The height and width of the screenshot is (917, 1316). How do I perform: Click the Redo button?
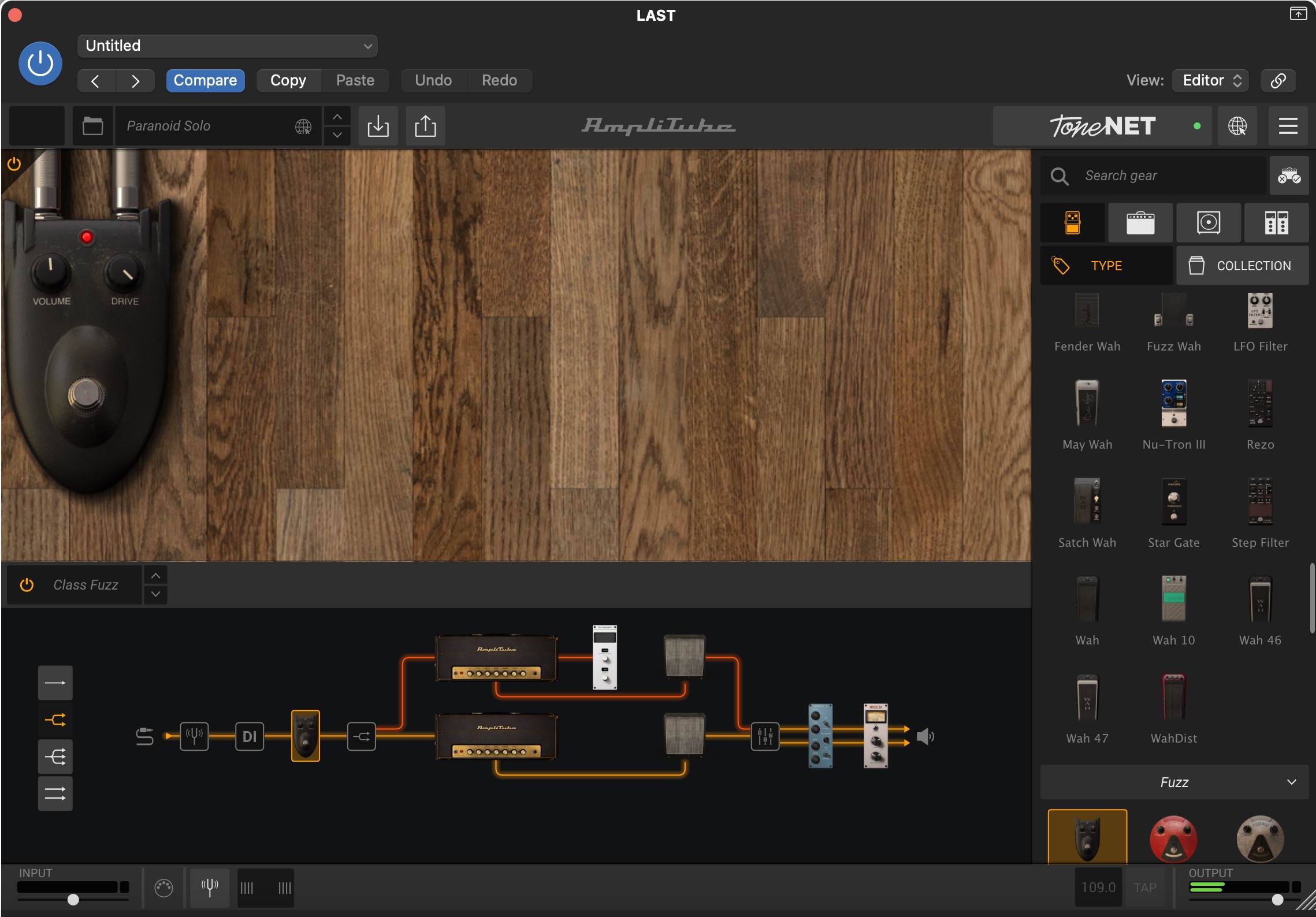click(x=500, y=81)
